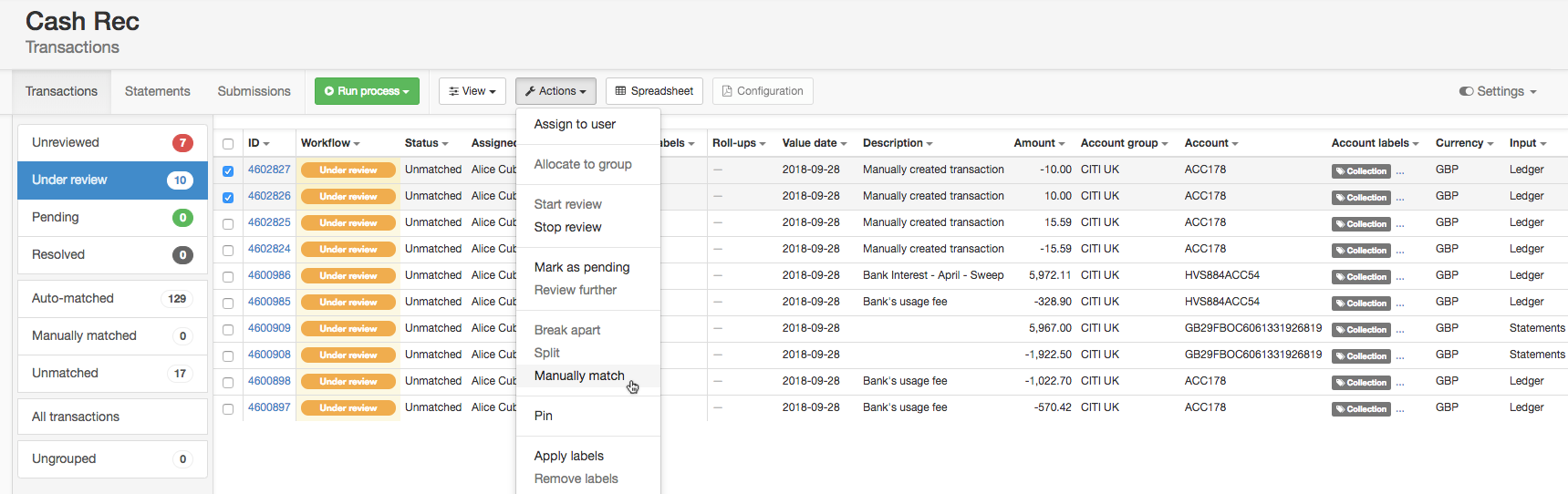Open more labels ellipsis on row 4600986
The width and height of the screenshot is (1568, 494).
point(1400,277)
